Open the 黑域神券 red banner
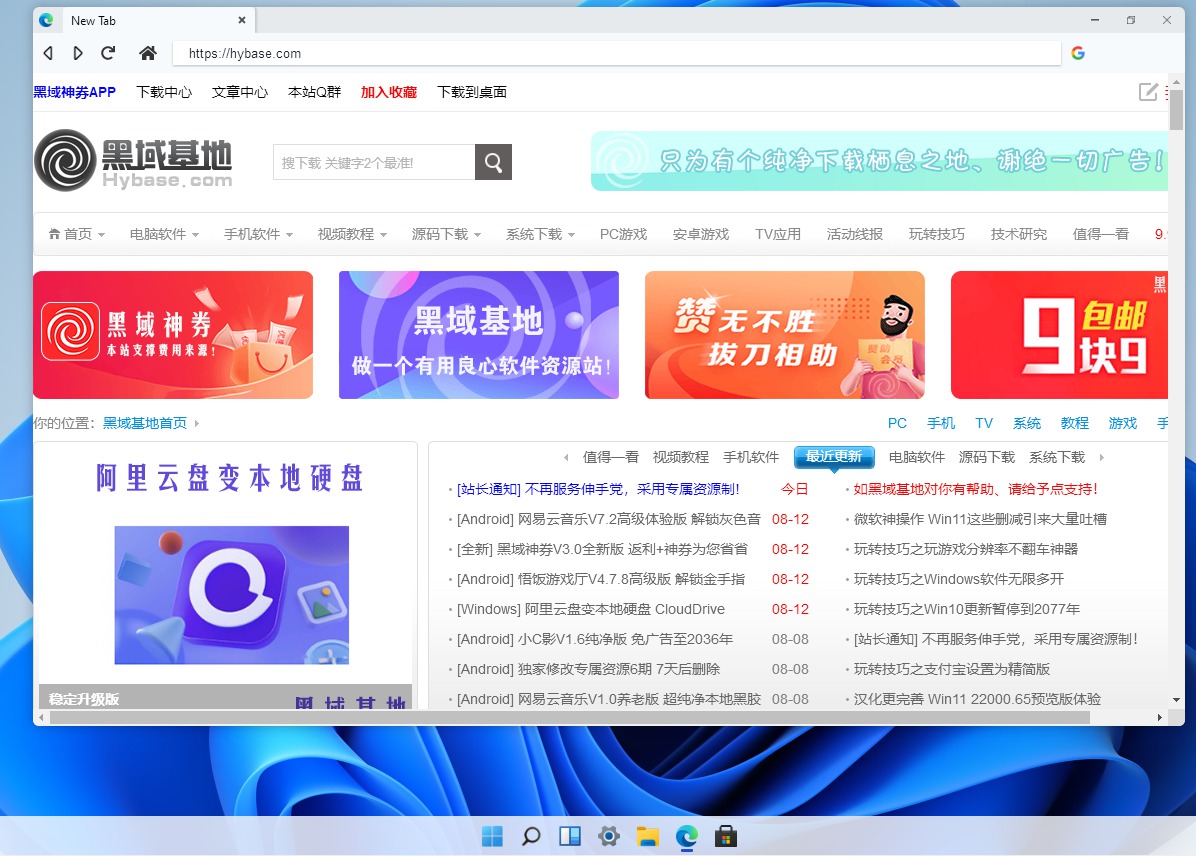 pyautogui.click(x=173, y=335)
